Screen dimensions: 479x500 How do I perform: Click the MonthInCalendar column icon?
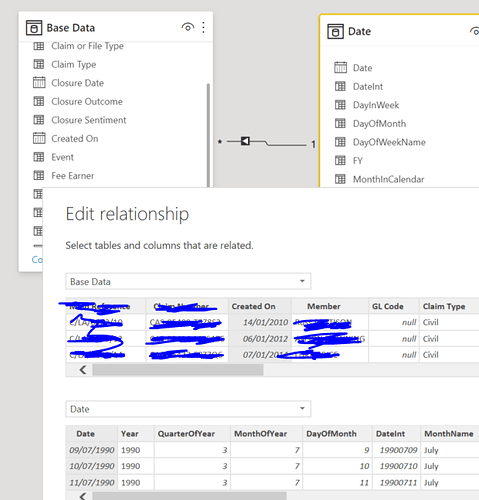[x=340, y=179]
